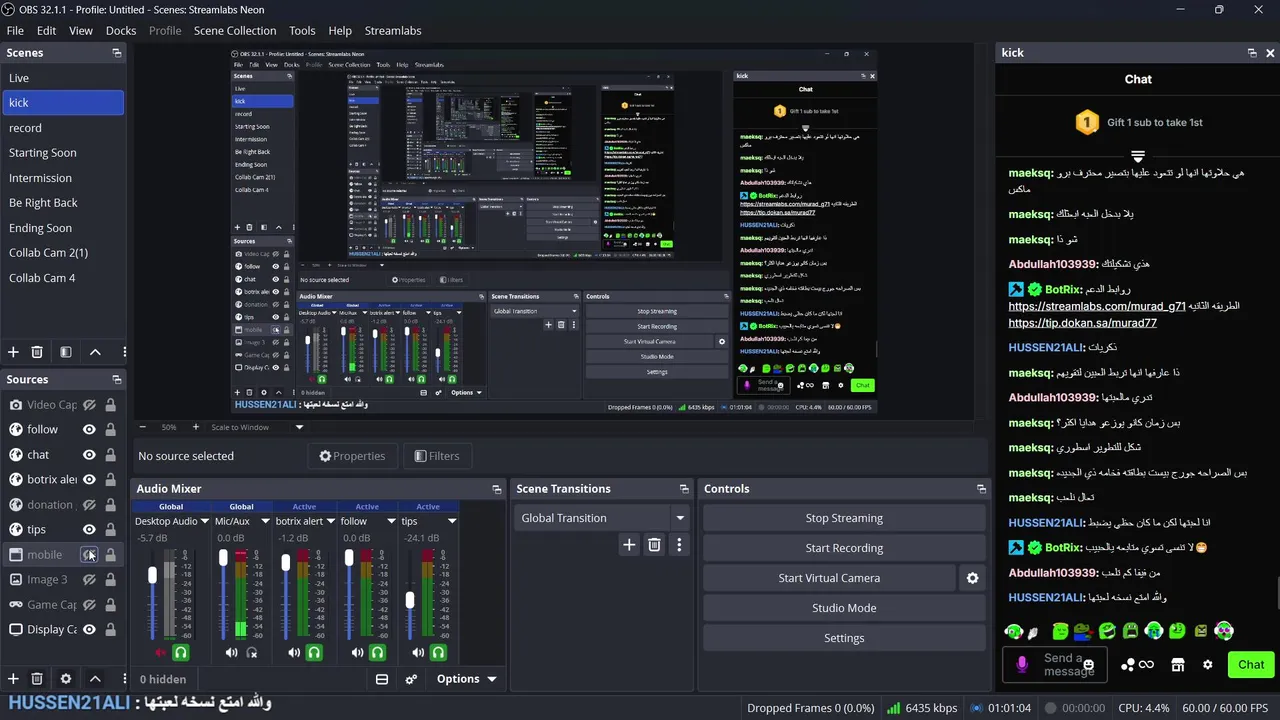Hide the botrix alert source
Viewport: 1280px width, 720px height.
coord(89,480)
